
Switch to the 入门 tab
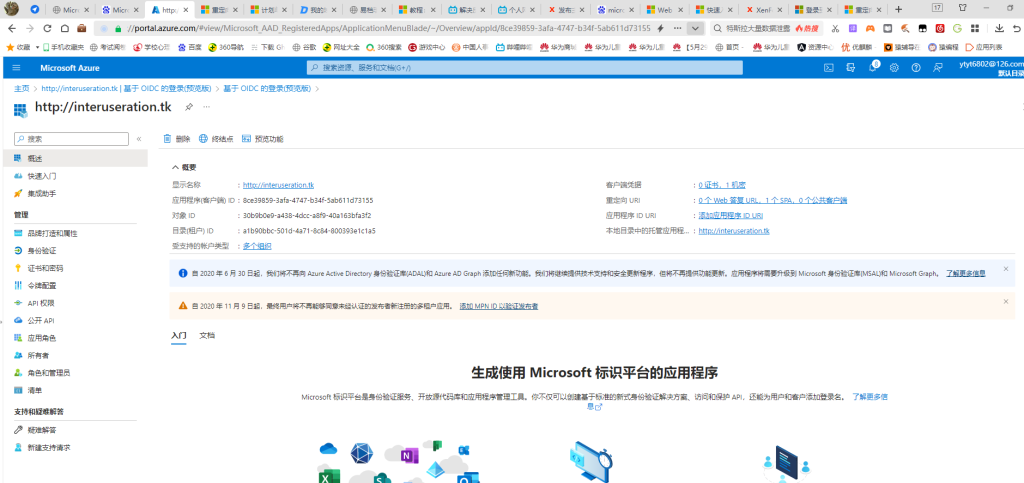point(179,335)
